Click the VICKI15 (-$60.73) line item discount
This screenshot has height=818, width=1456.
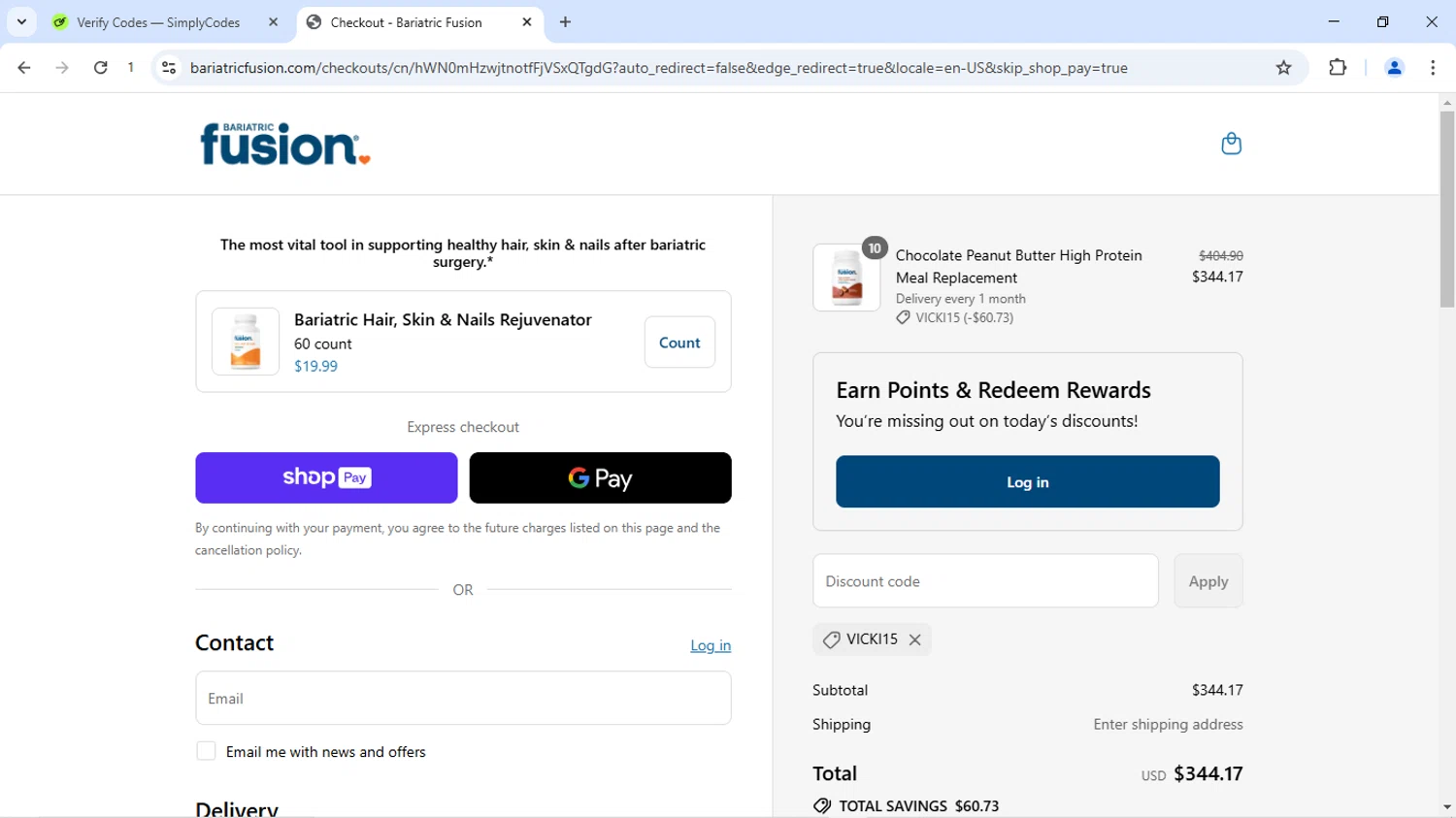954,317
